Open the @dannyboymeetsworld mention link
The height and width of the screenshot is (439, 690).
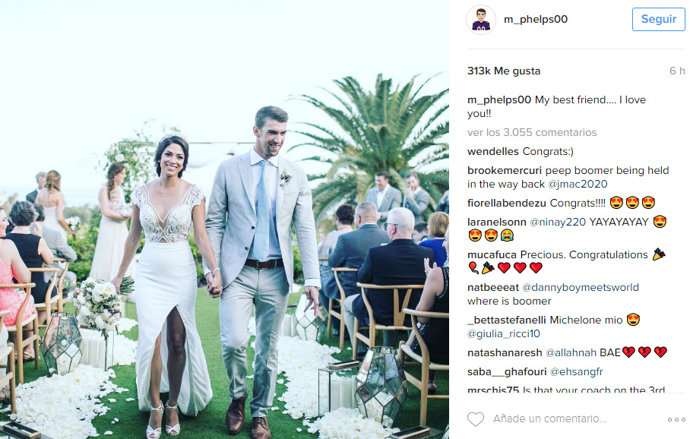(x=580, y=288)
